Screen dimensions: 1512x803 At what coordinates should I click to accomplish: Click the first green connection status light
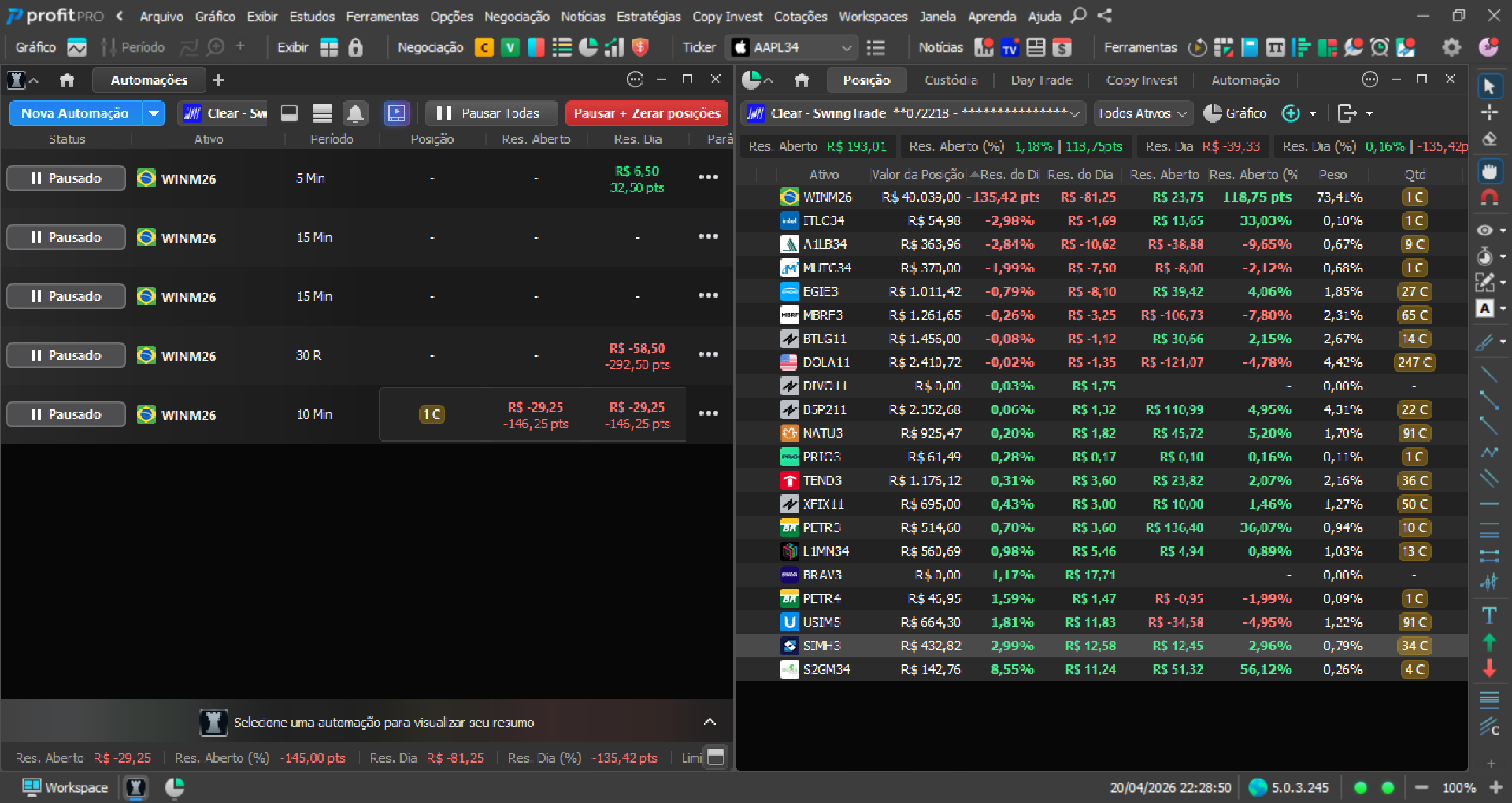coord(1360,787)
